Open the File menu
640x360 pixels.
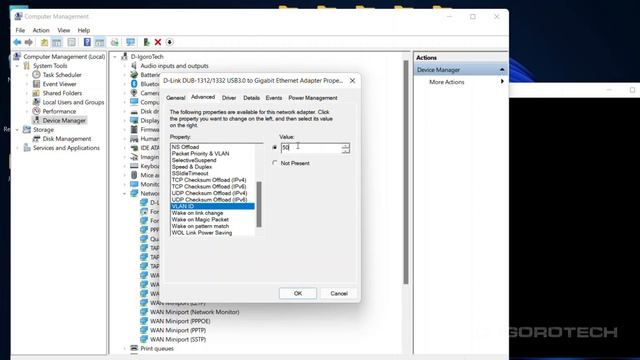coord(20,30)
